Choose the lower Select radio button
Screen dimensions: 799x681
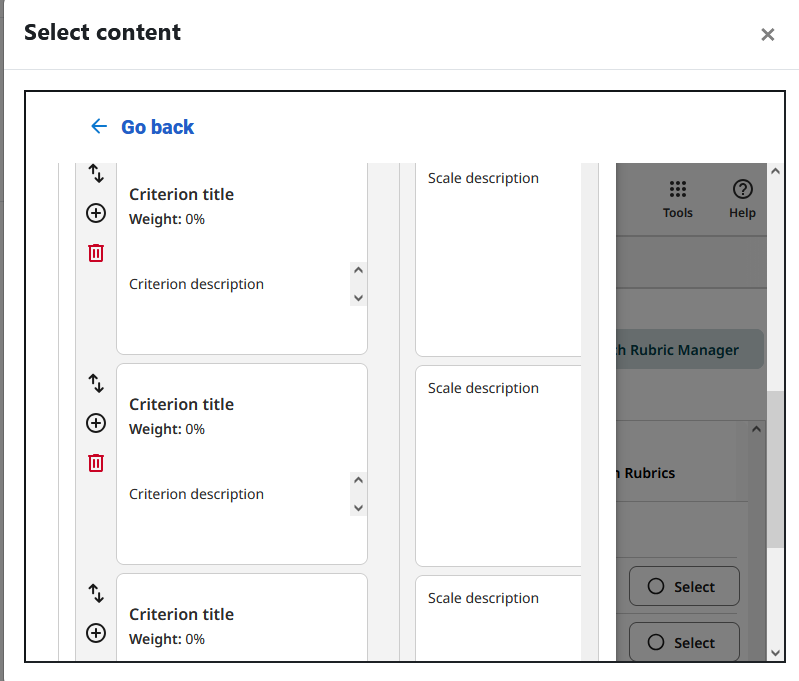(684, 643)
